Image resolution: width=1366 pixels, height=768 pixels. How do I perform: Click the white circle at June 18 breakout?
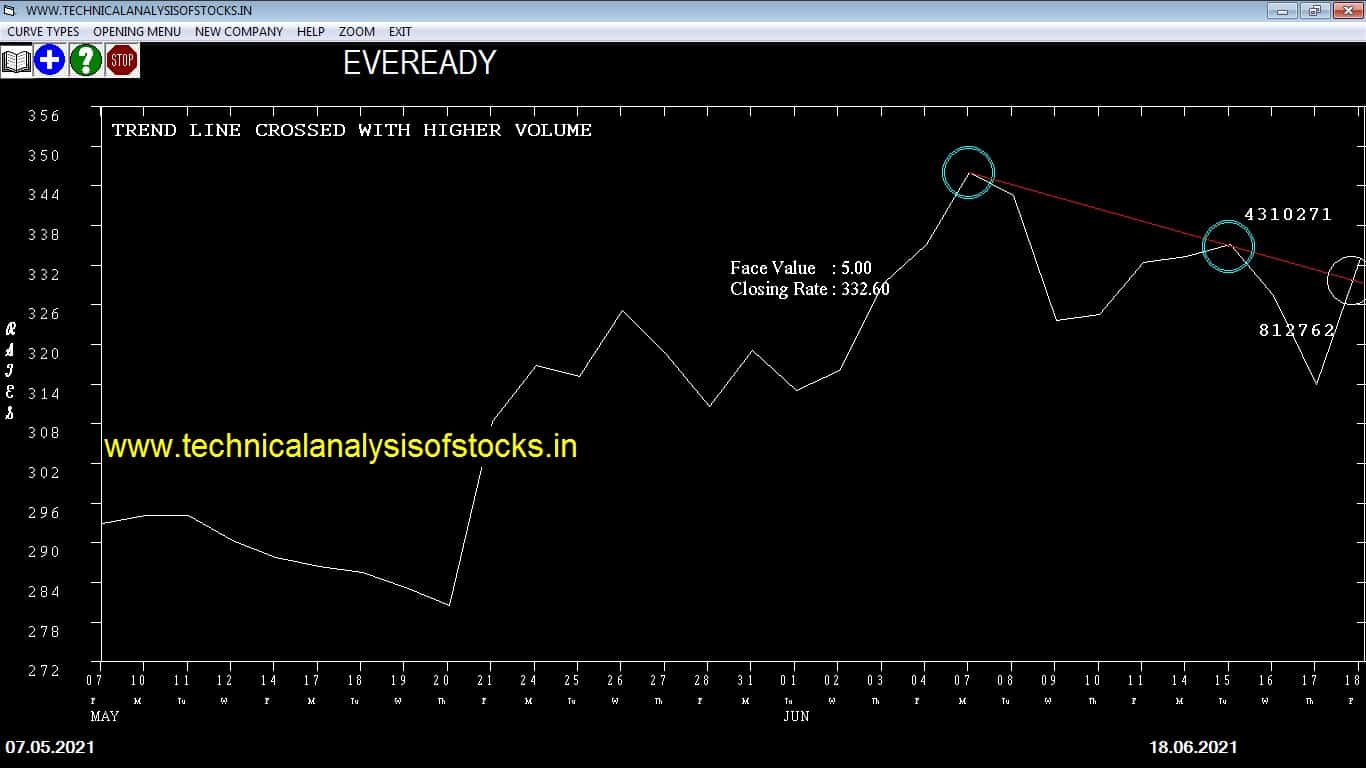pos(1347,281)
